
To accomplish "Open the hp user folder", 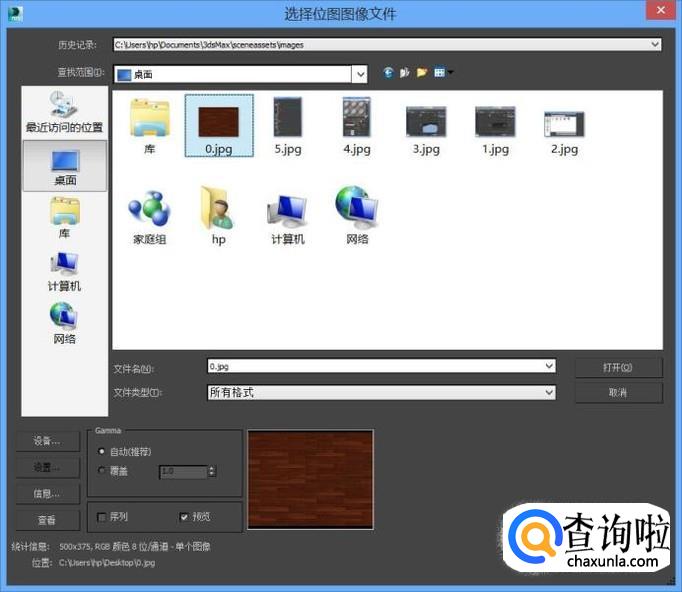I will click(x=218, y=215).
